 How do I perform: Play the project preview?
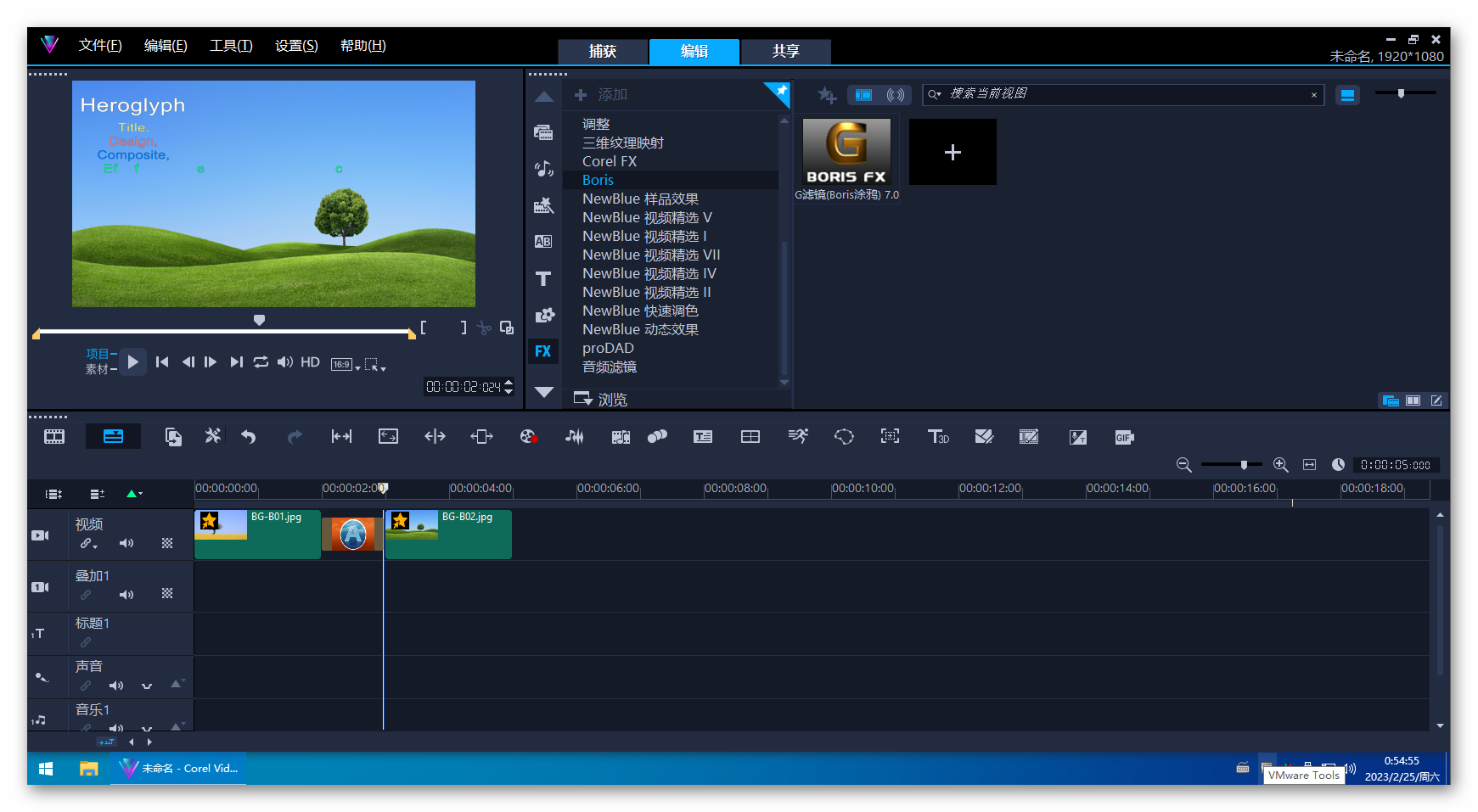point(132,362)
